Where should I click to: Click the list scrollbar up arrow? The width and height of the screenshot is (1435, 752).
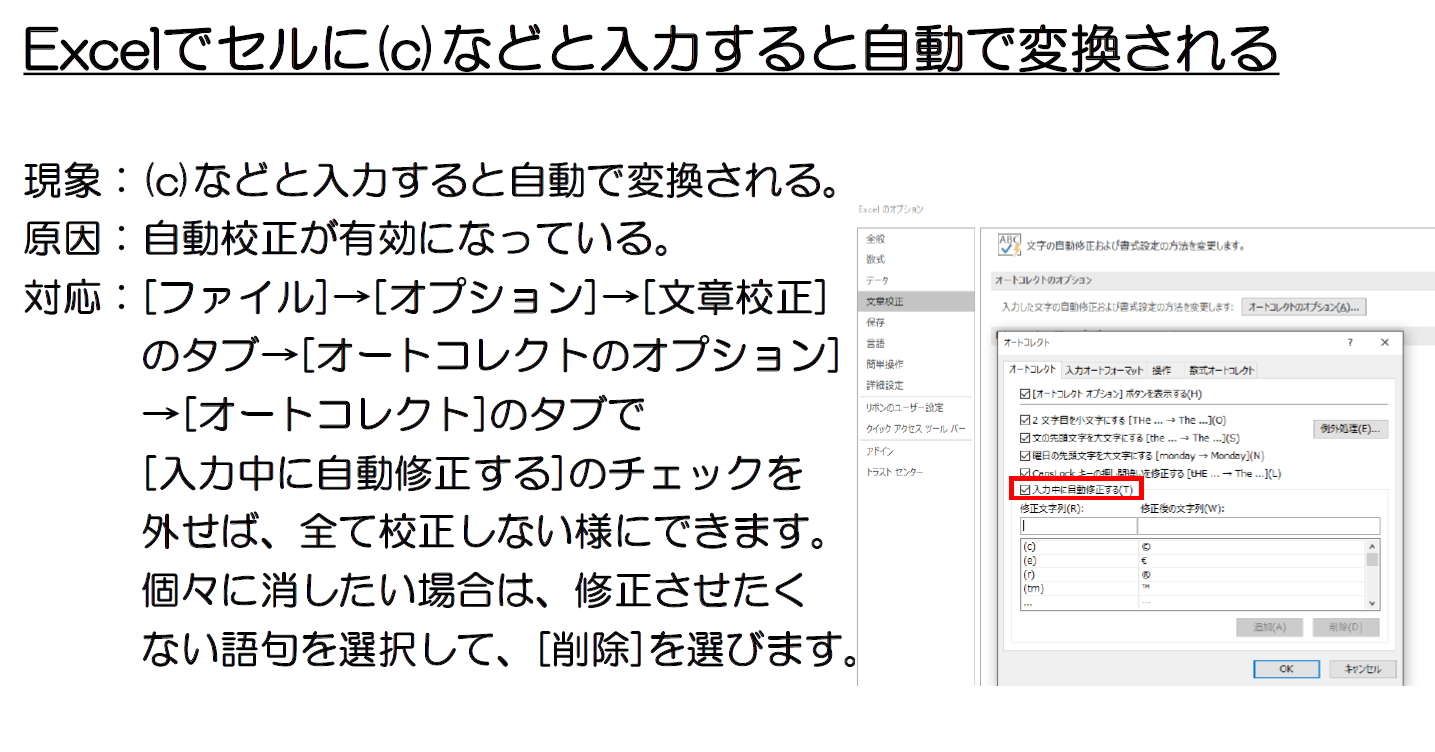tap(1372, 546)
